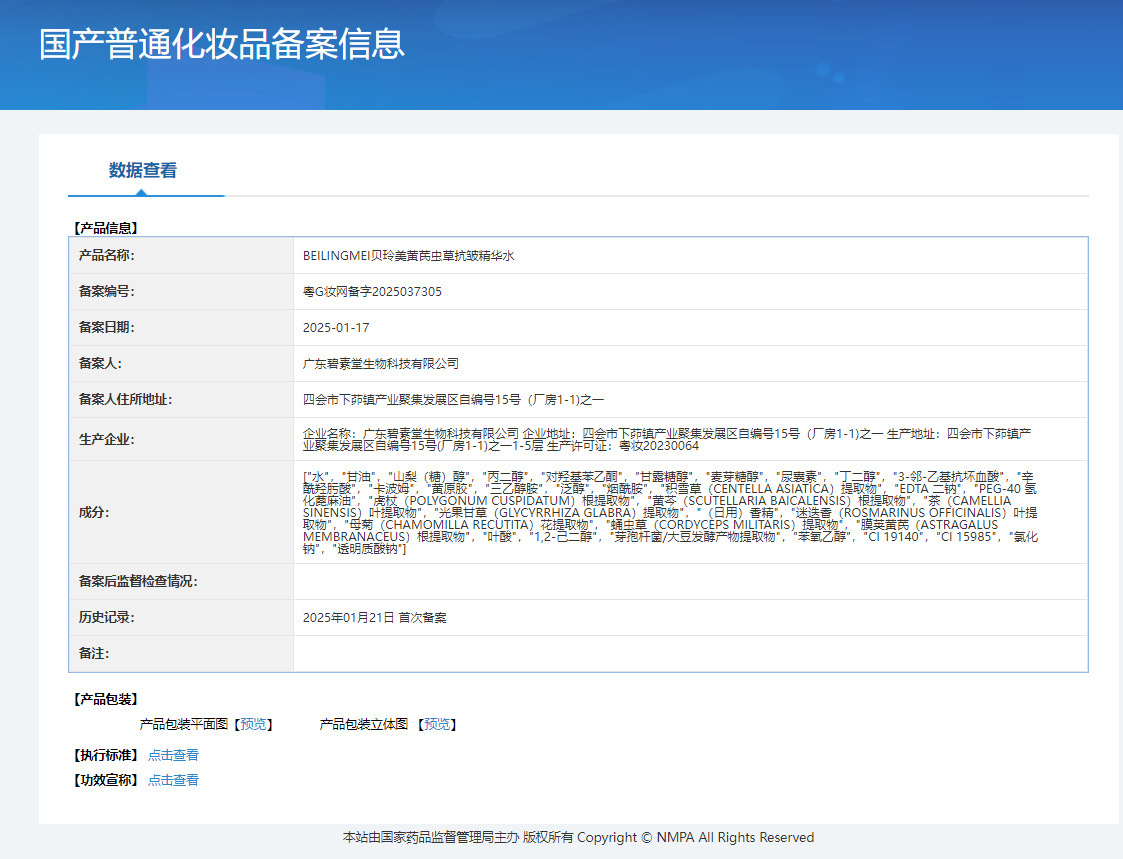Viewport: 1123px width, 859px height.
Task: Click the 【执行标准】 label
Action: (105, 755)
